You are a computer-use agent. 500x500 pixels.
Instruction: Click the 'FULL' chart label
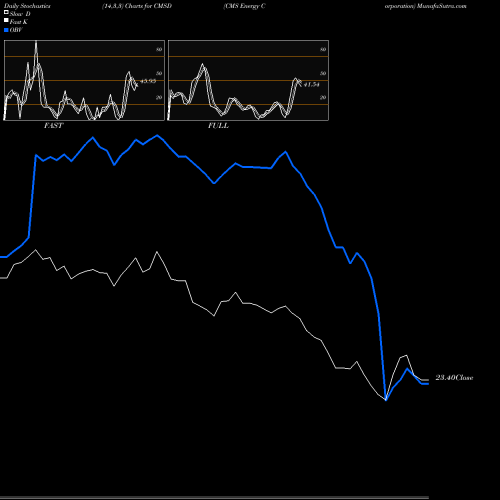click(x=218, y=126)
